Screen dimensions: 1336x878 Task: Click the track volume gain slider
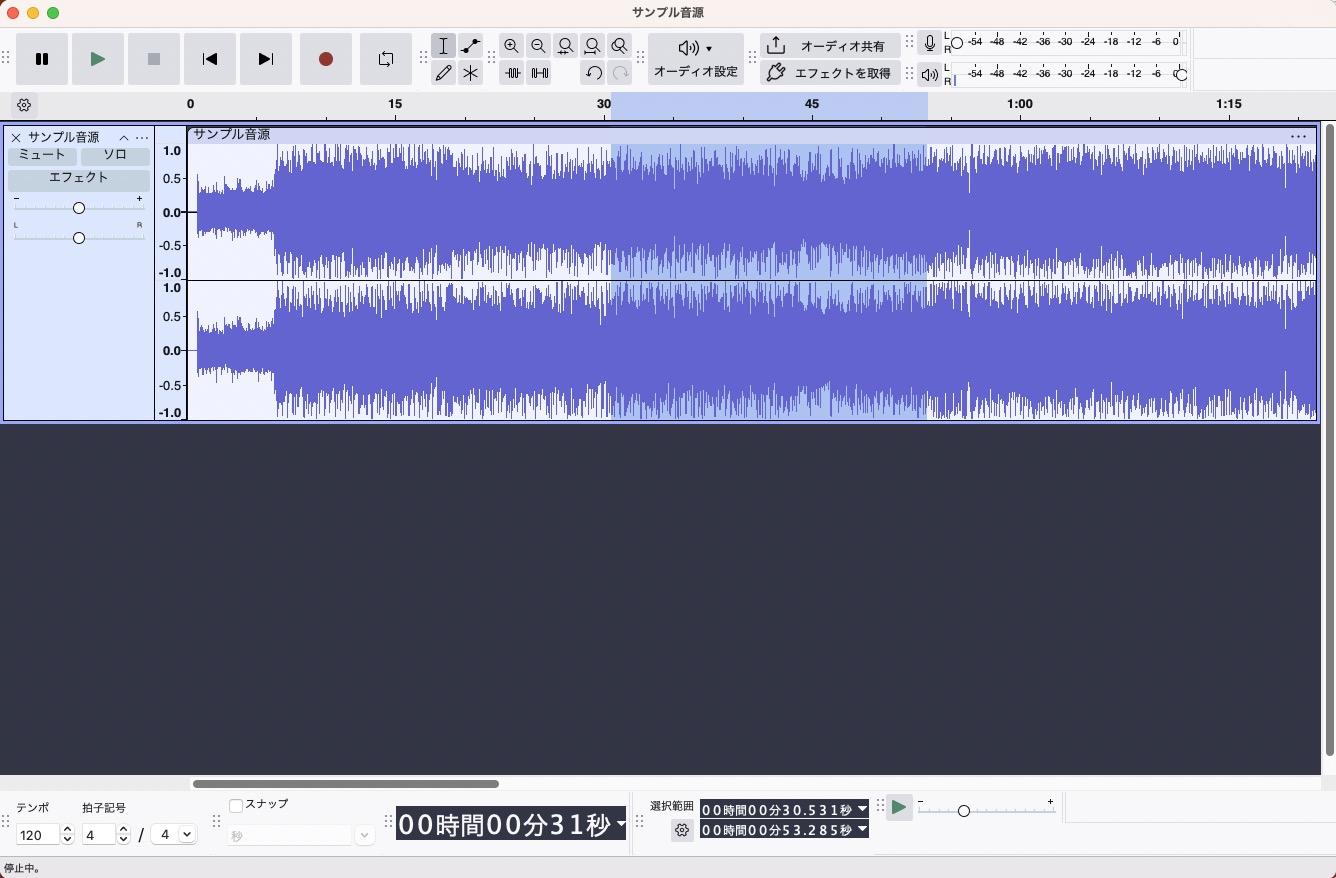coord(78,208)
